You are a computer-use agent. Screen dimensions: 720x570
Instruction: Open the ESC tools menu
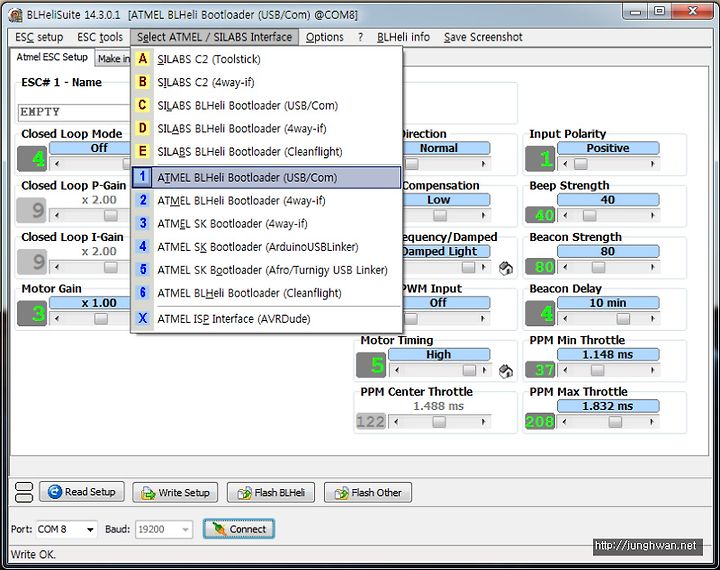tap(100, 37)
